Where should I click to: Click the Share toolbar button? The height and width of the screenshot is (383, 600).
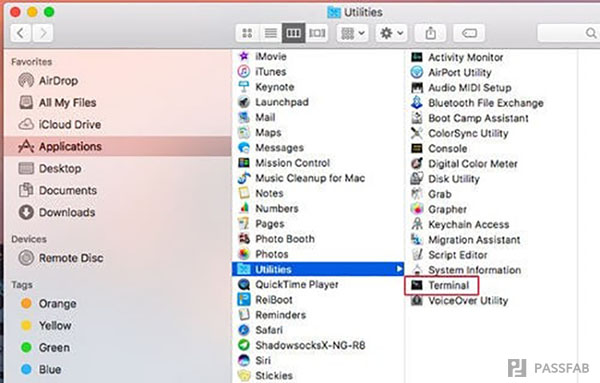pos(430,33)
